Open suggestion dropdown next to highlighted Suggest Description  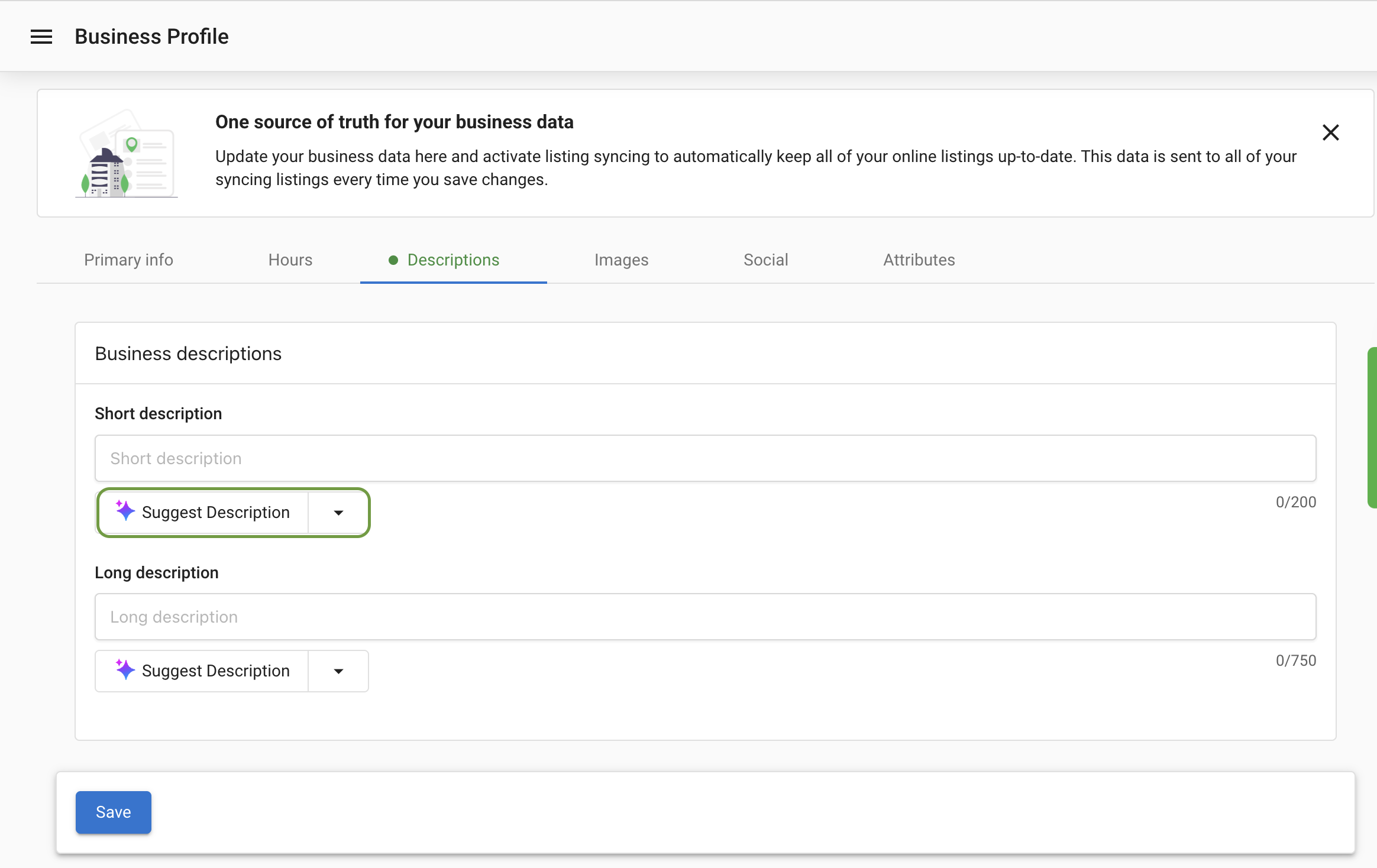338,512
